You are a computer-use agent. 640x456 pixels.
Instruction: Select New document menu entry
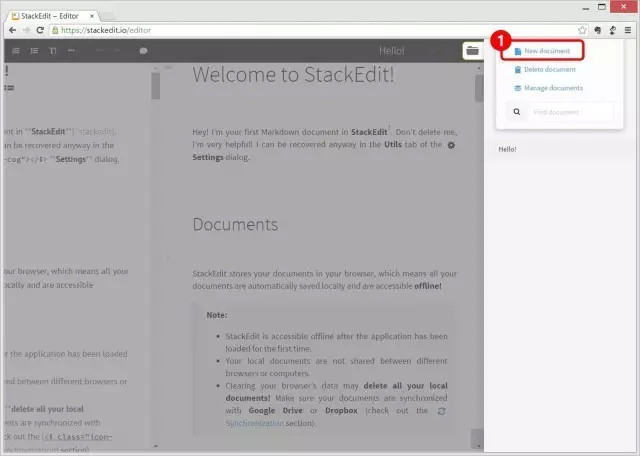tap(542, 51)
